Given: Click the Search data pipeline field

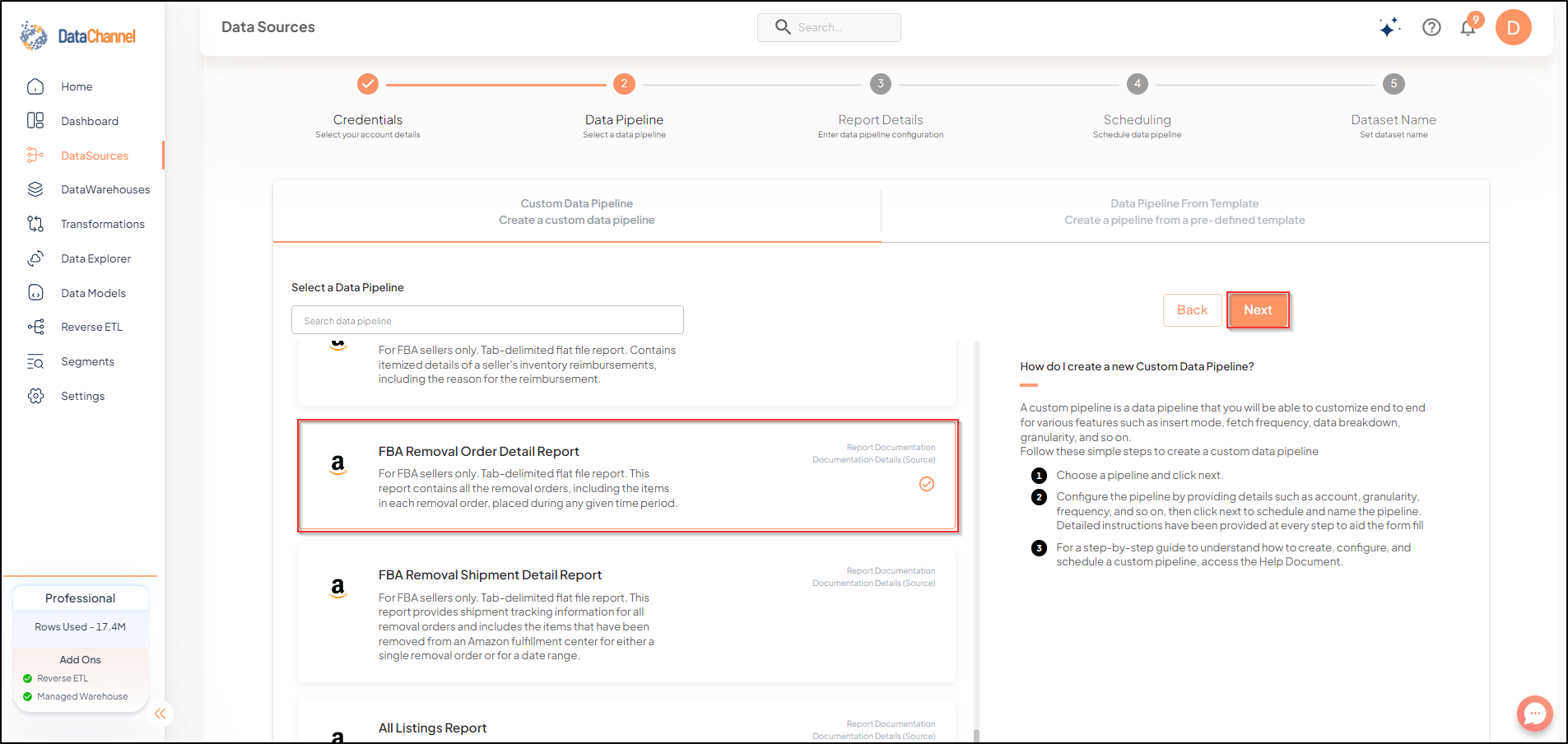Looking at the screenshot, I should 487,320.
